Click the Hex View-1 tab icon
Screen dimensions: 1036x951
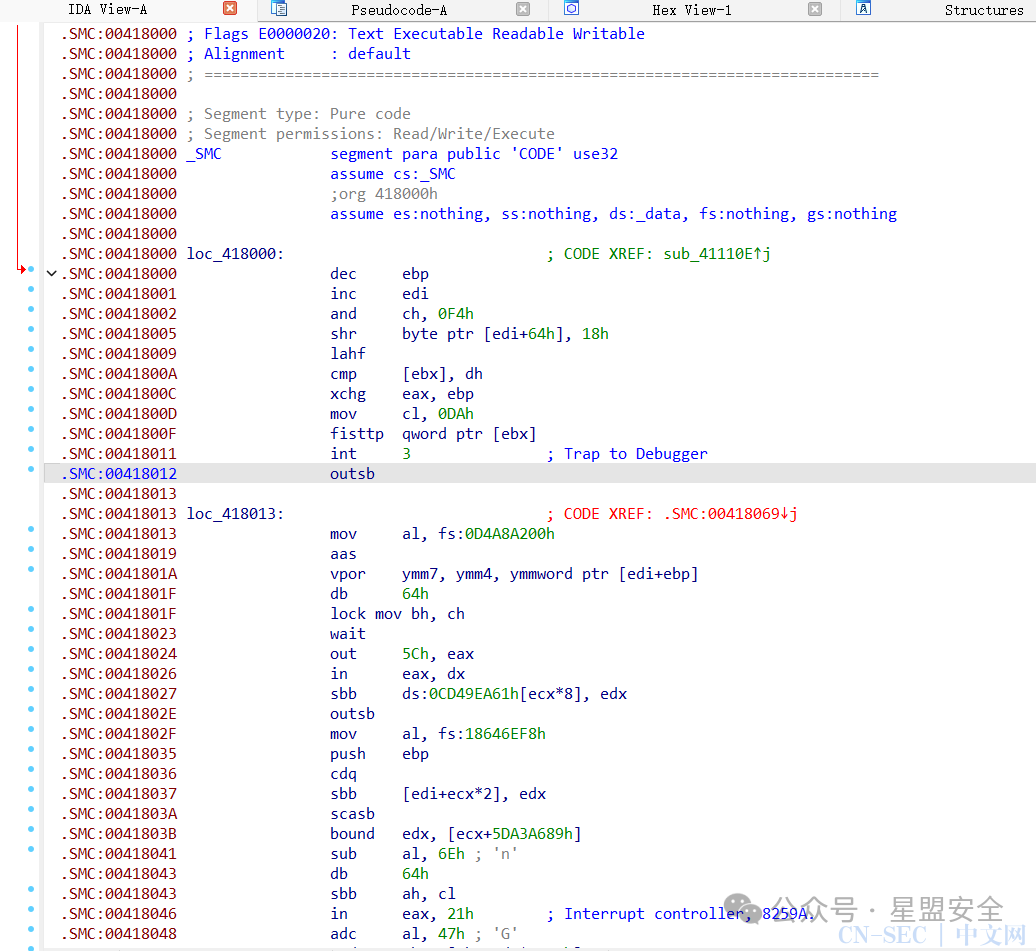pyautogui.click(x=571, y=9)
